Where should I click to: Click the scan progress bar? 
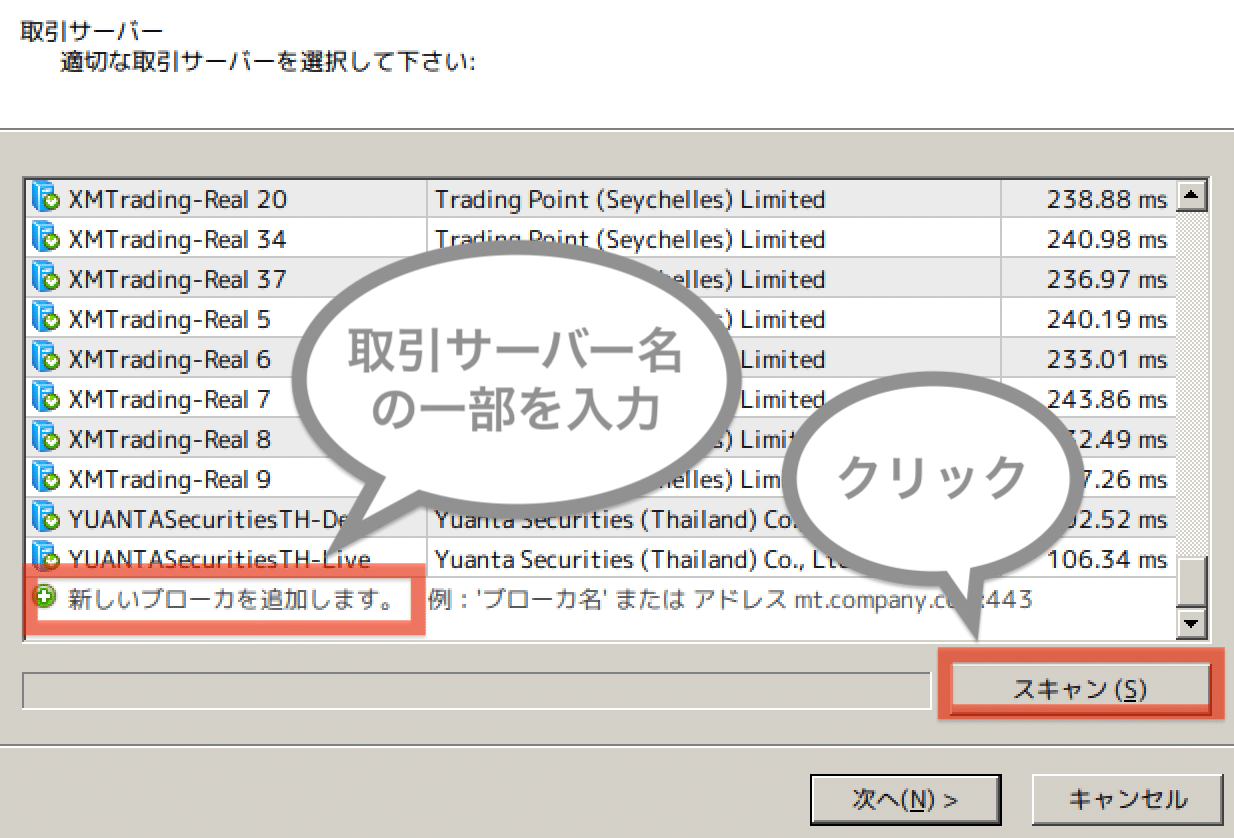476,690
